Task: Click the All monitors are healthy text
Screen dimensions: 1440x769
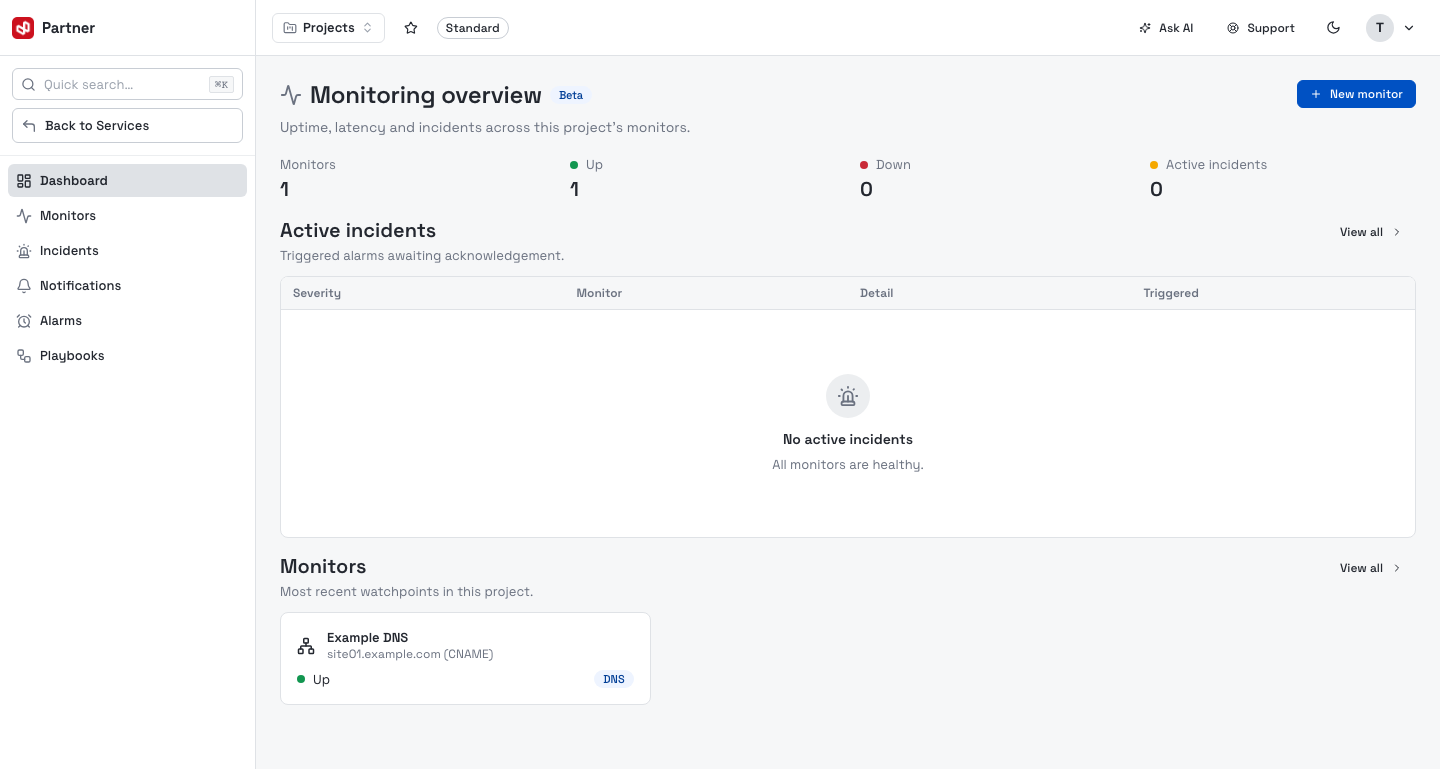Action: click(x=848, y=465)
